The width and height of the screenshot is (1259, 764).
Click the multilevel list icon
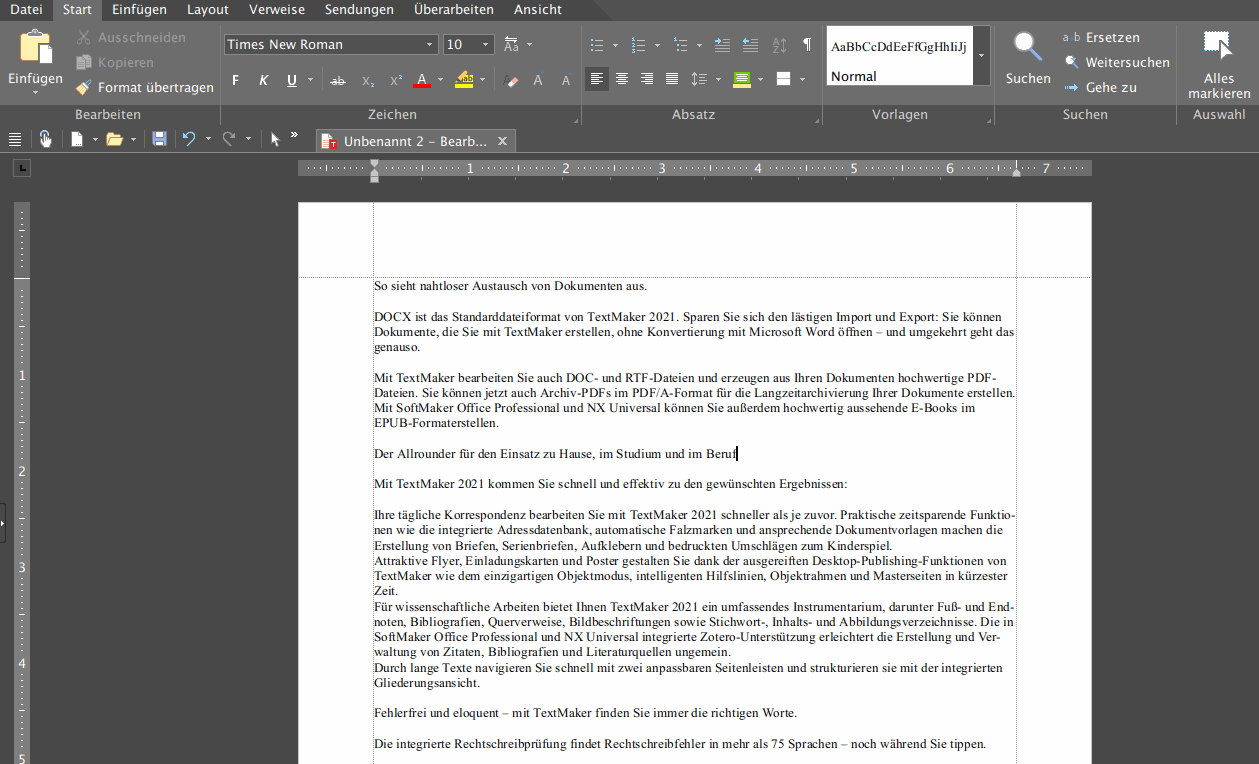(x=681, y=45)
